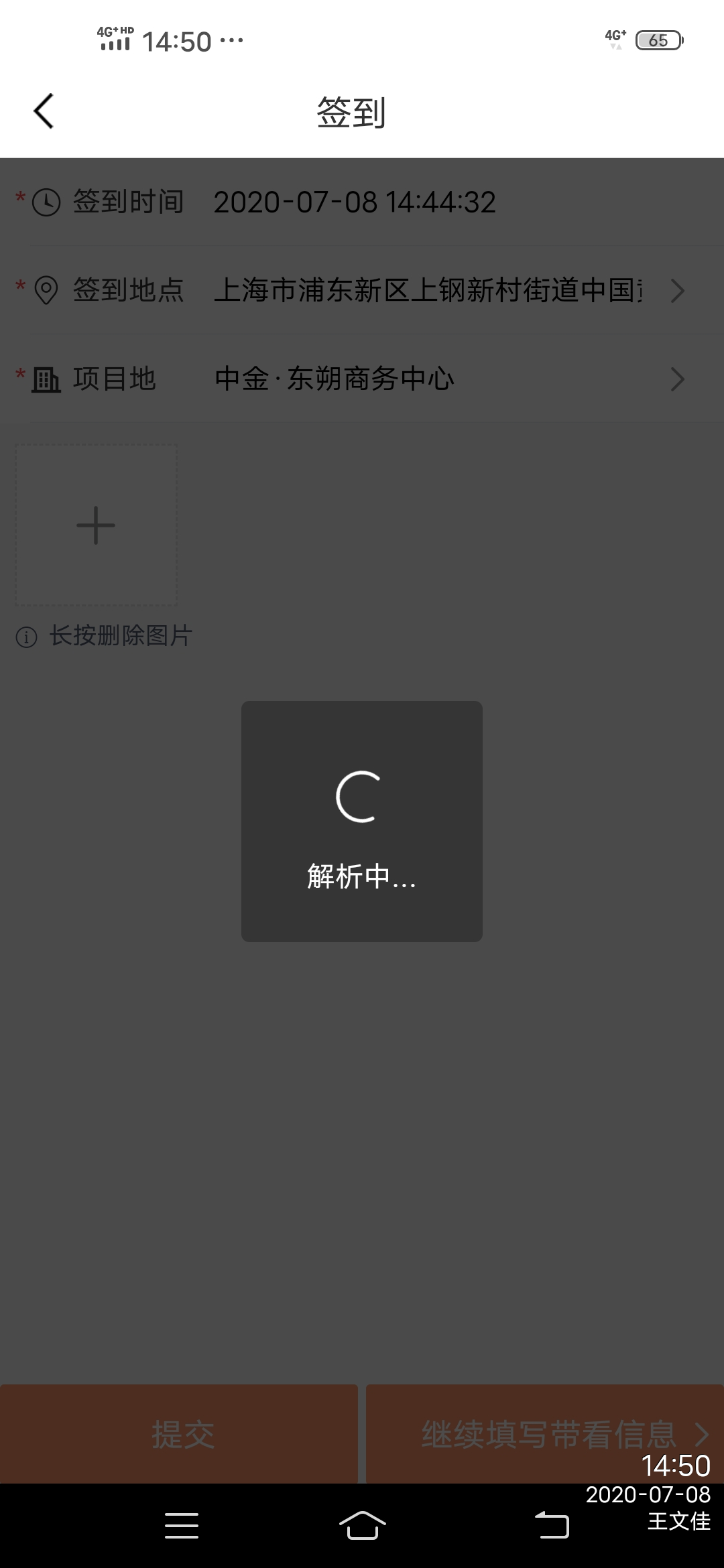Tap the plus icon to add photo

[96, 525]
